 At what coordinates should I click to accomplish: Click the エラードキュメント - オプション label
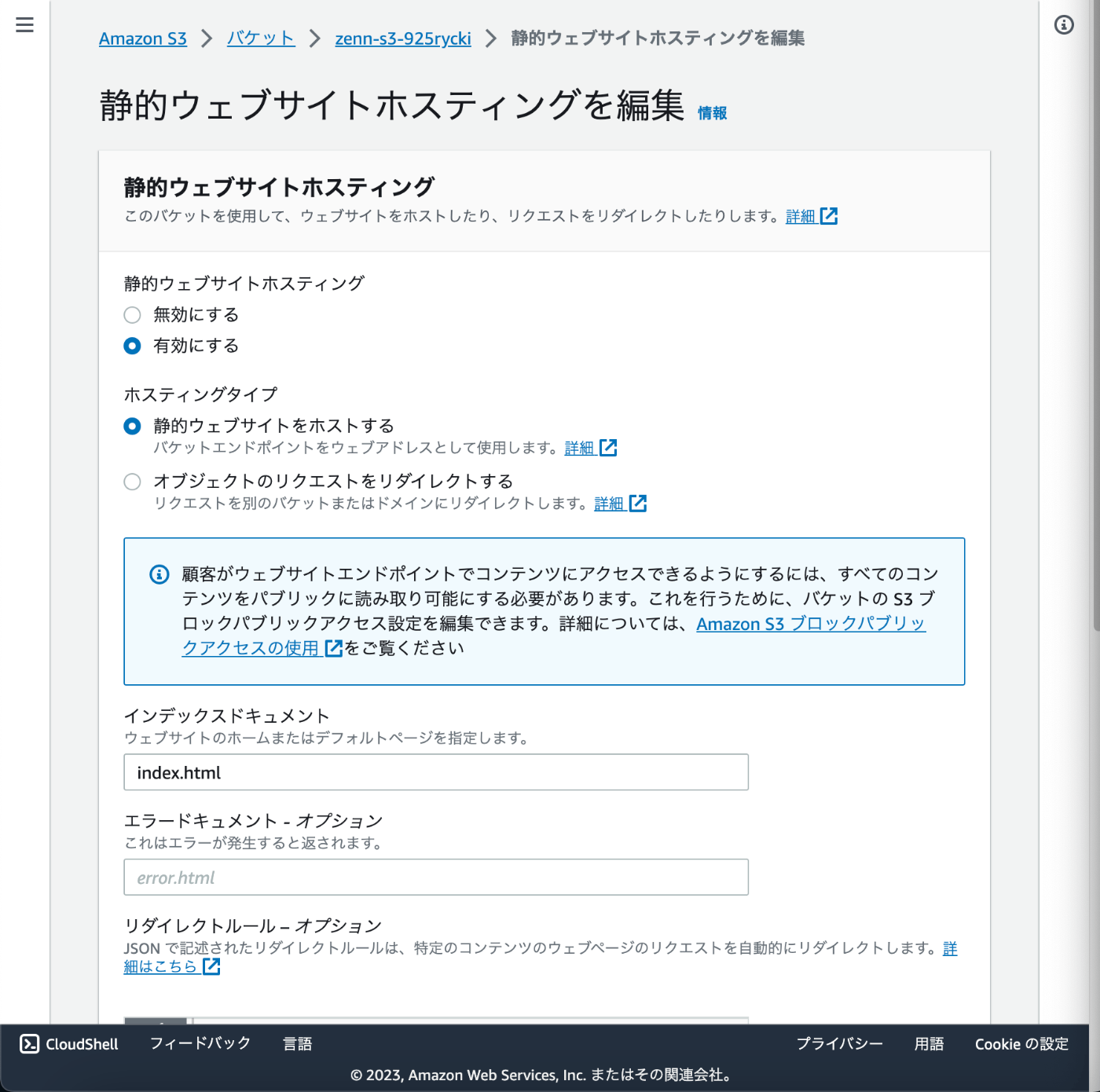[253, 821]
